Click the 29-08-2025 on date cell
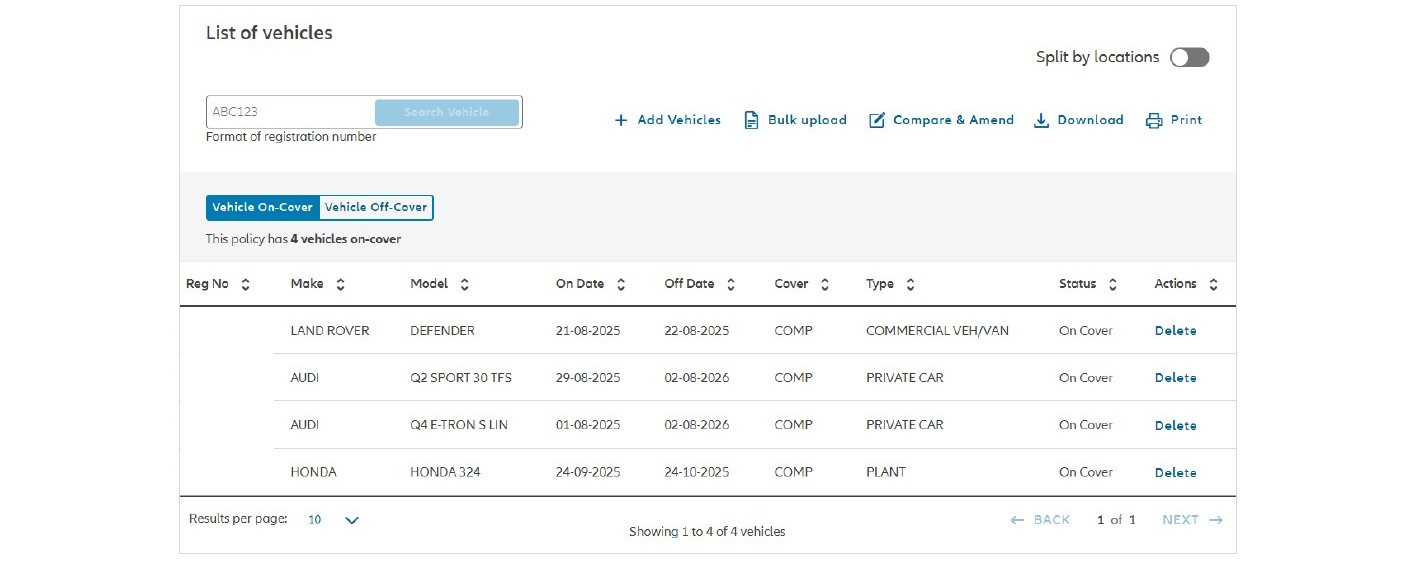Viewport: 1414px width, 570px height. click(588, 378)
